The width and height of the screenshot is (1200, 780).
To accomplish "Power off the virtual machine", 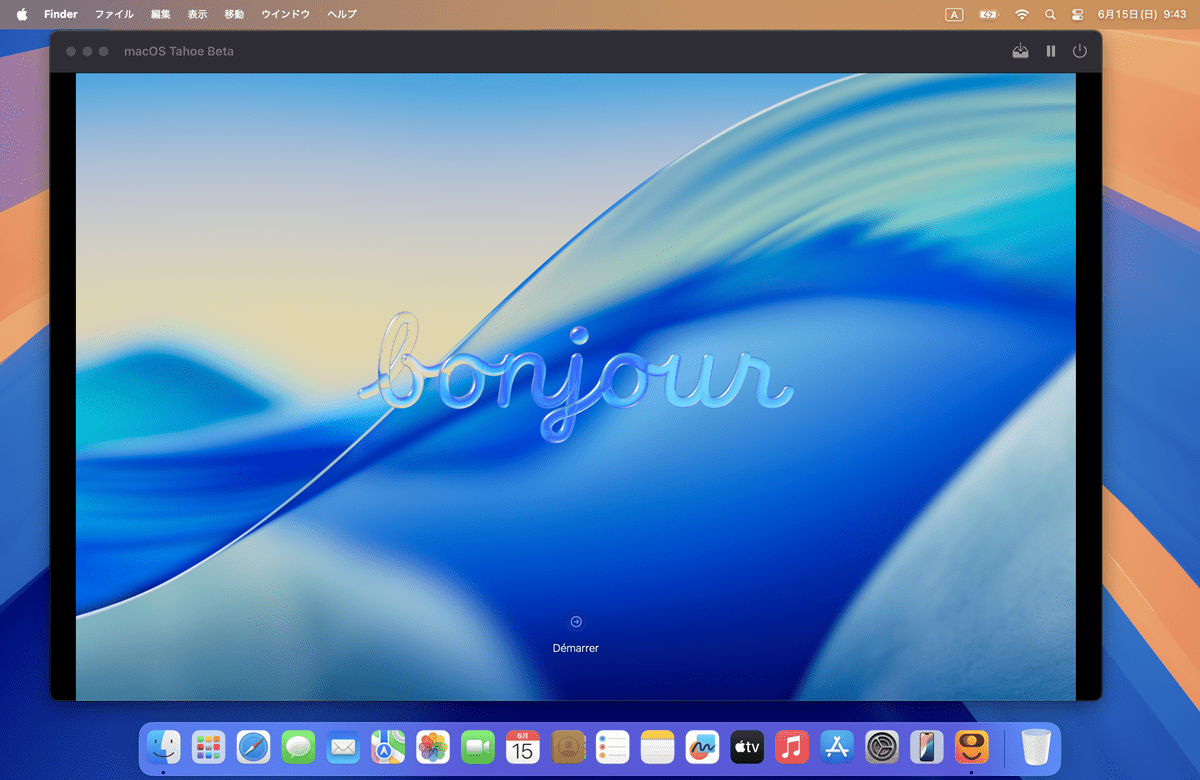I will tap(1080, 51).
